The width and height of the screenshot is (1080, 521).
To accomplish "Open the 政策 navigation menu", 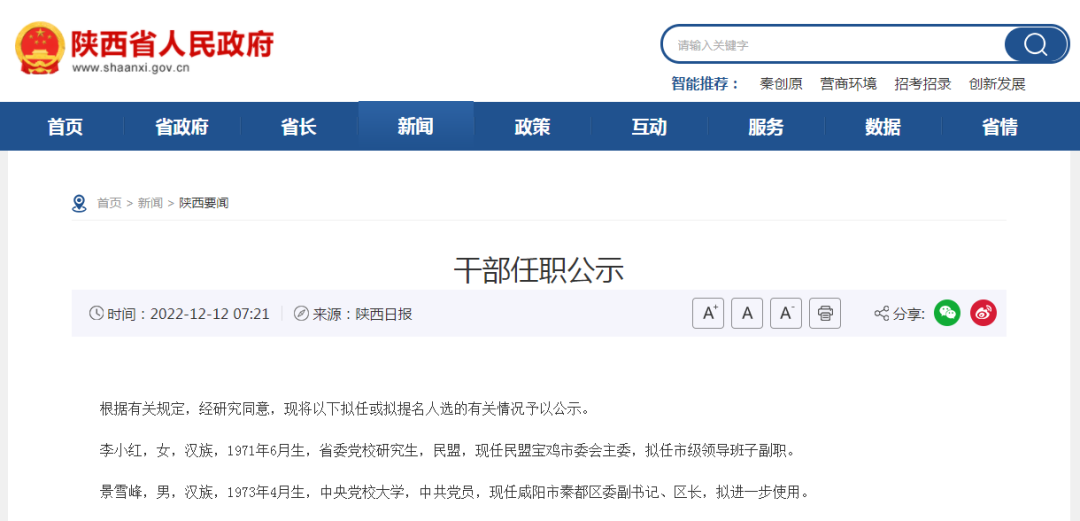I will (x=532, y=127).
